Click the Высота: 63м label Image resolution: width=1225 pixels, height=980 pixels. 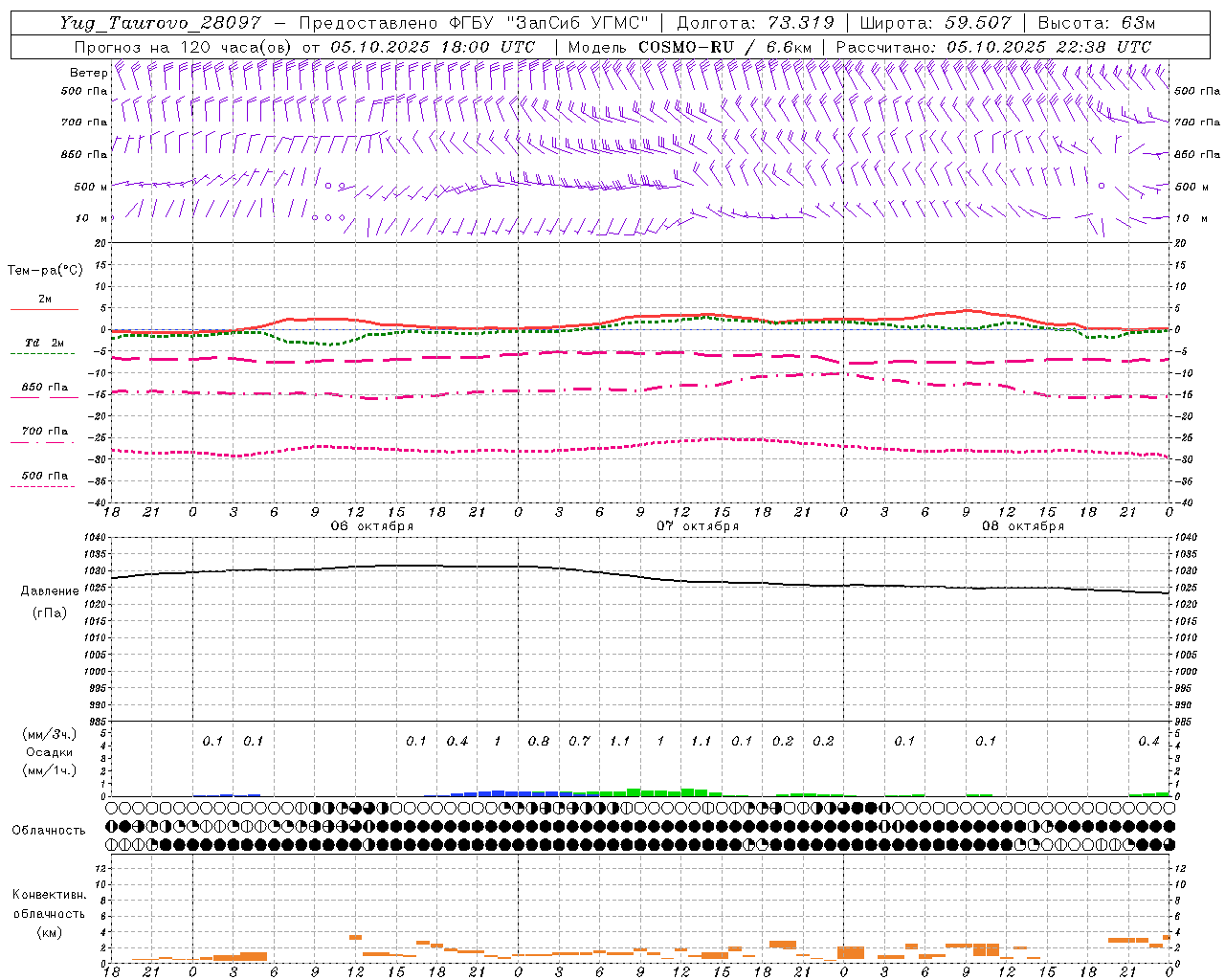pos(1097,23)
